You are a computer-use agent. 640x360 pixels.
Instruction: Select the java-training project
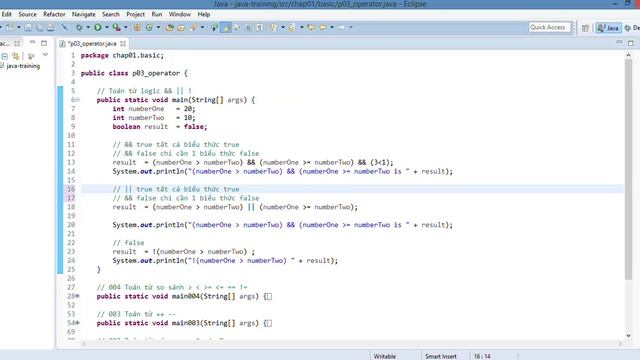(x=23, y=66)
